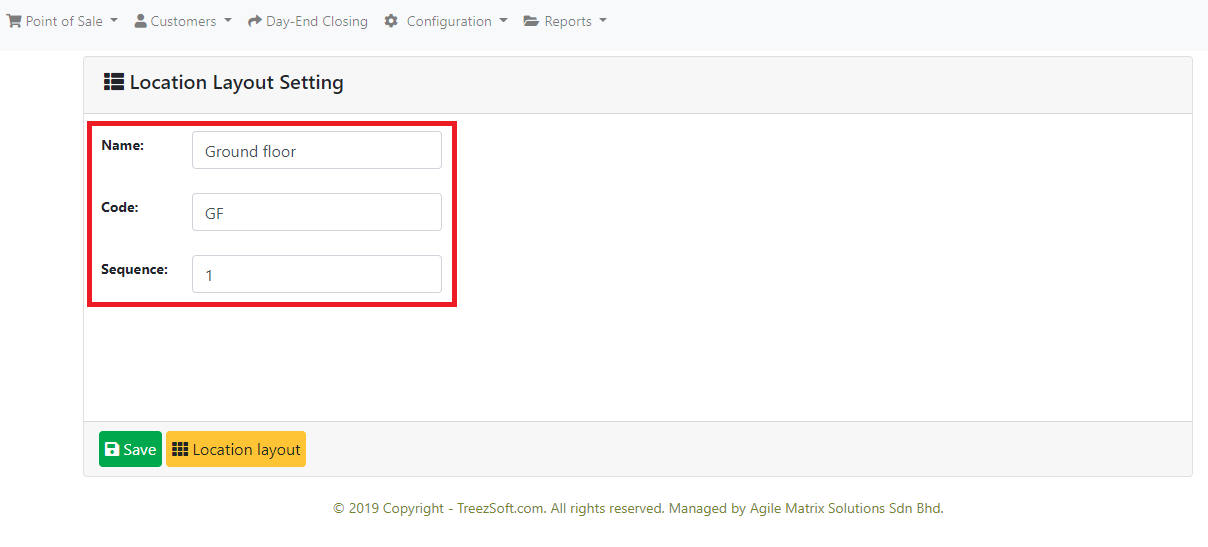Viewport: 1208px width, 547px height.
Task: Open the Day-End Closing menu item
Action: pyautogui.click(x=316, y=21)
